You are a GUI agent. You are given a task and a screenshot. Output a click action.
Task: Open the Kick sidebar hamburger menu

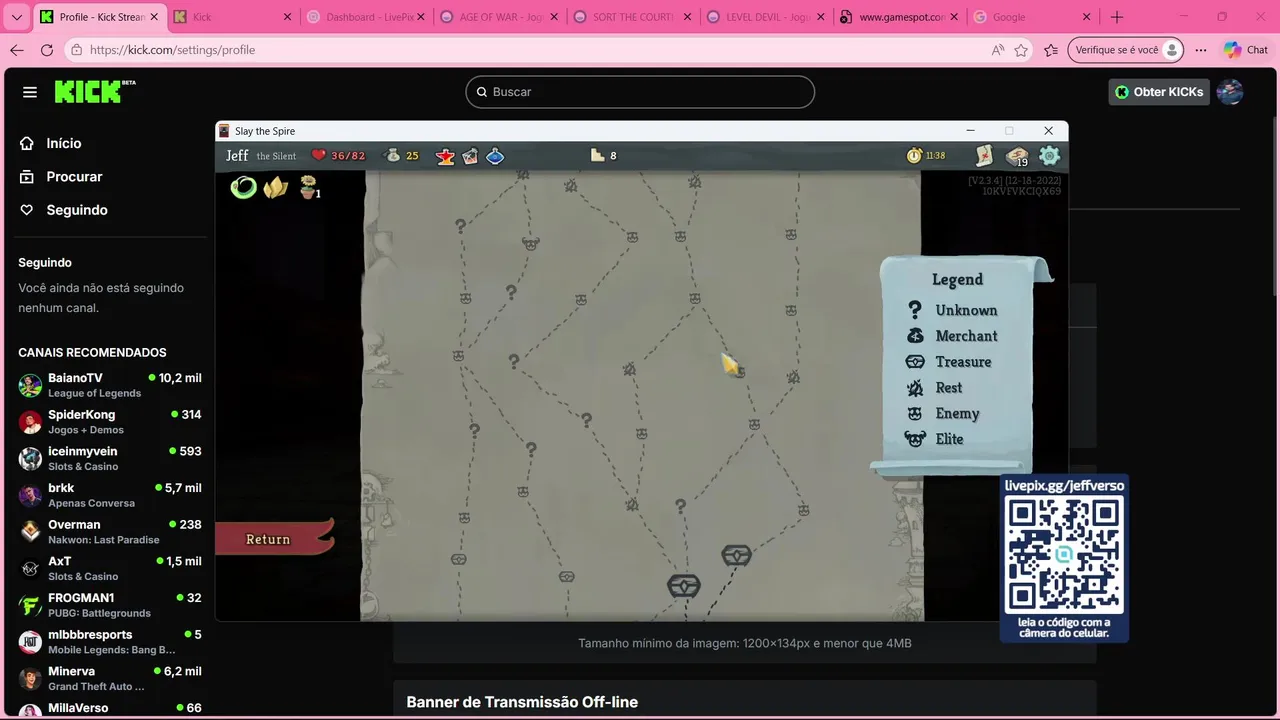(30, 92)
